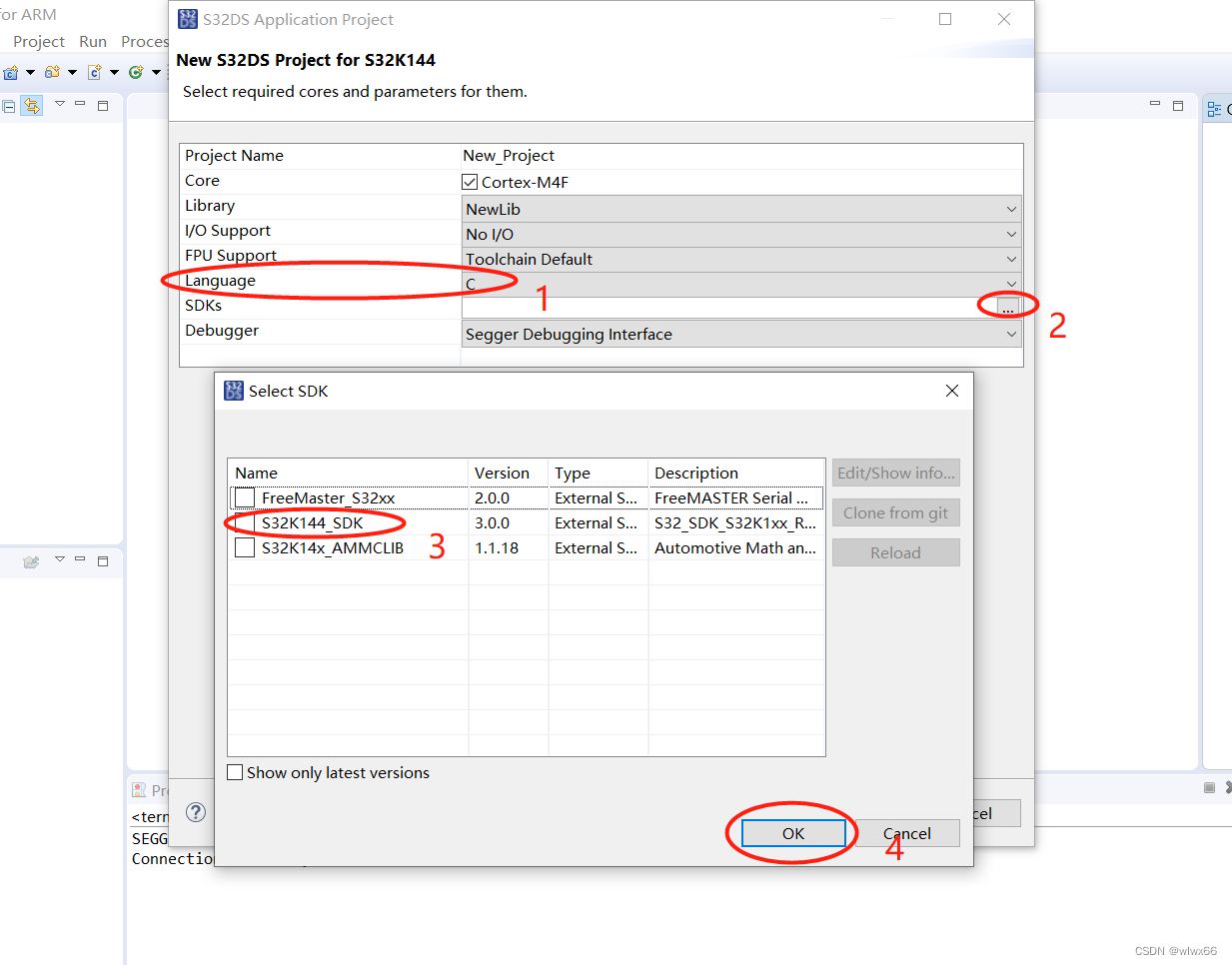This screenshot has width=1232, height=965.
Task: Click OK in Select SDK dialog
Action: tap(793, 833)
